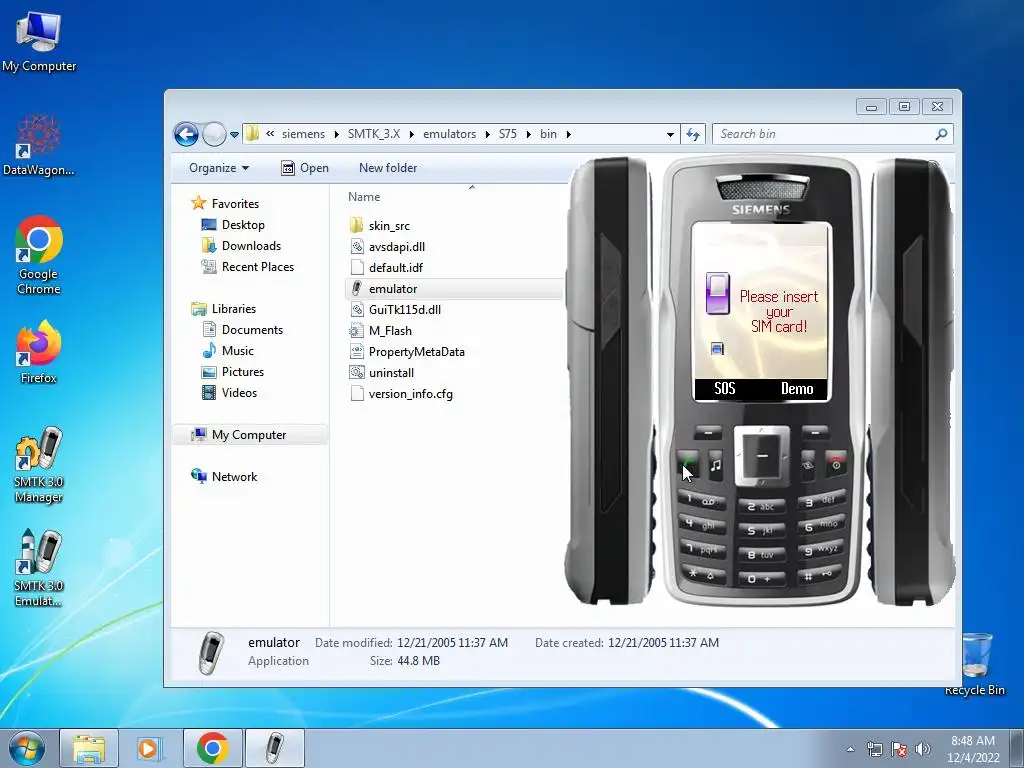1024x768 pixels.
Task: Click the Chrome taskbar button
Action: click(x=212, y=748)
